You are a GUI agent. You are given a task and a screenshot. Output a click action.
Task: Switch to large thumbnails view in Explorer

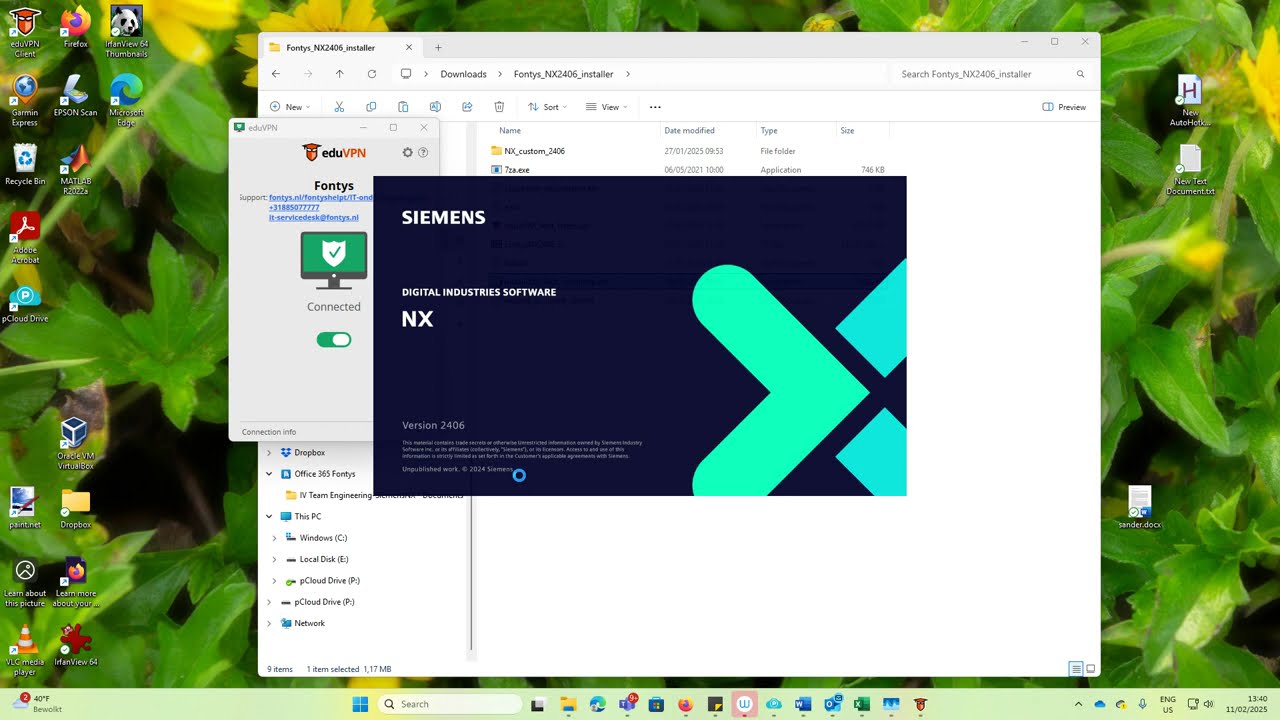1091,669
